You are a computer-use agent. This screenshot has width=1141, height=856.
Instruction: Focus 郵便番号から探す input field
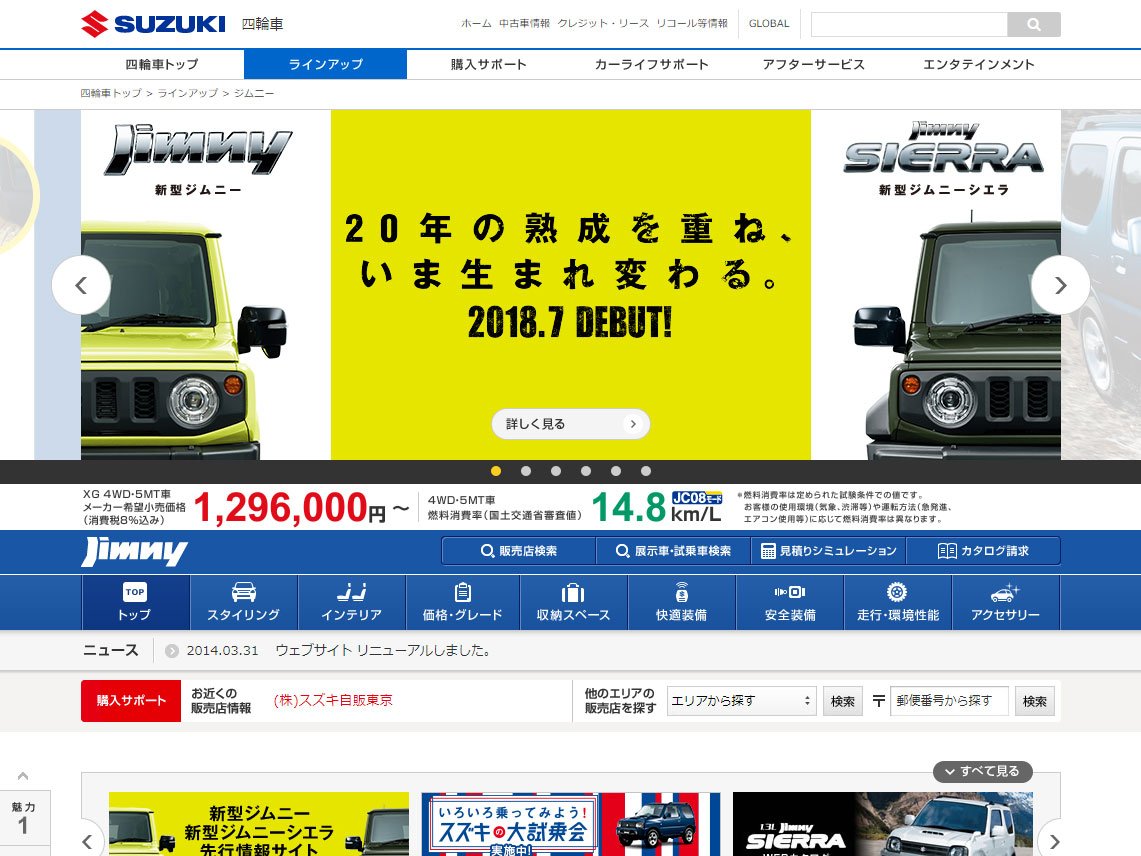950,701
